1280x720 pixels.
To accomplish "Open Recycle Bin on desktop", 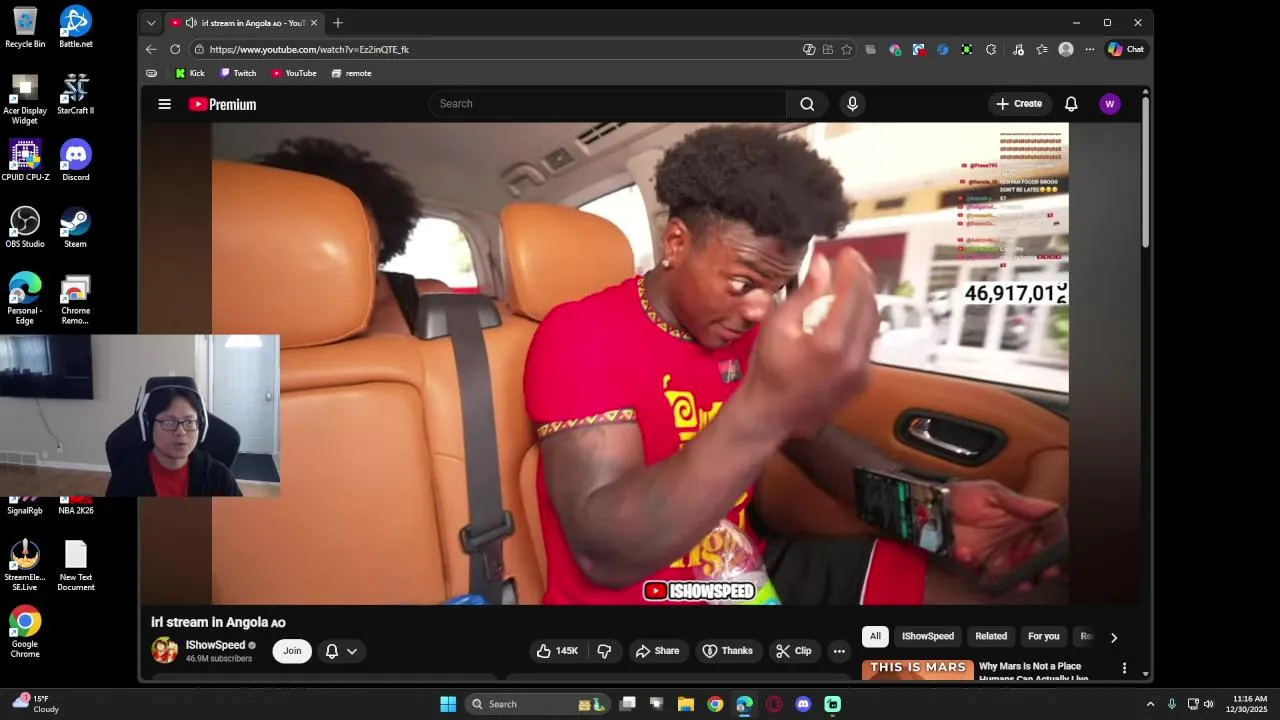I will (25, 27).
